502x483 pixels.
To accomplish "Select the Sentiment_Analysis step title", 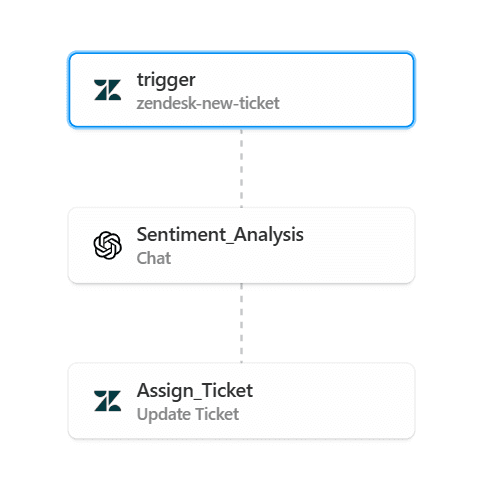I will [220, 235].
